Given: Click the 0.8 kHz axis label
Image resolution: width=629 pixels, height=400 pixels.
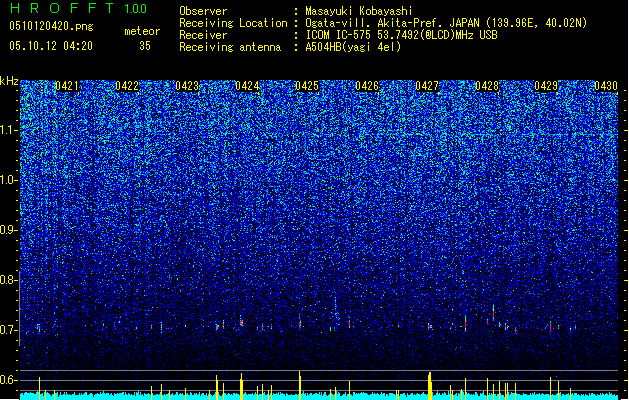Looking at the screenshot, I should pos(8,280).
